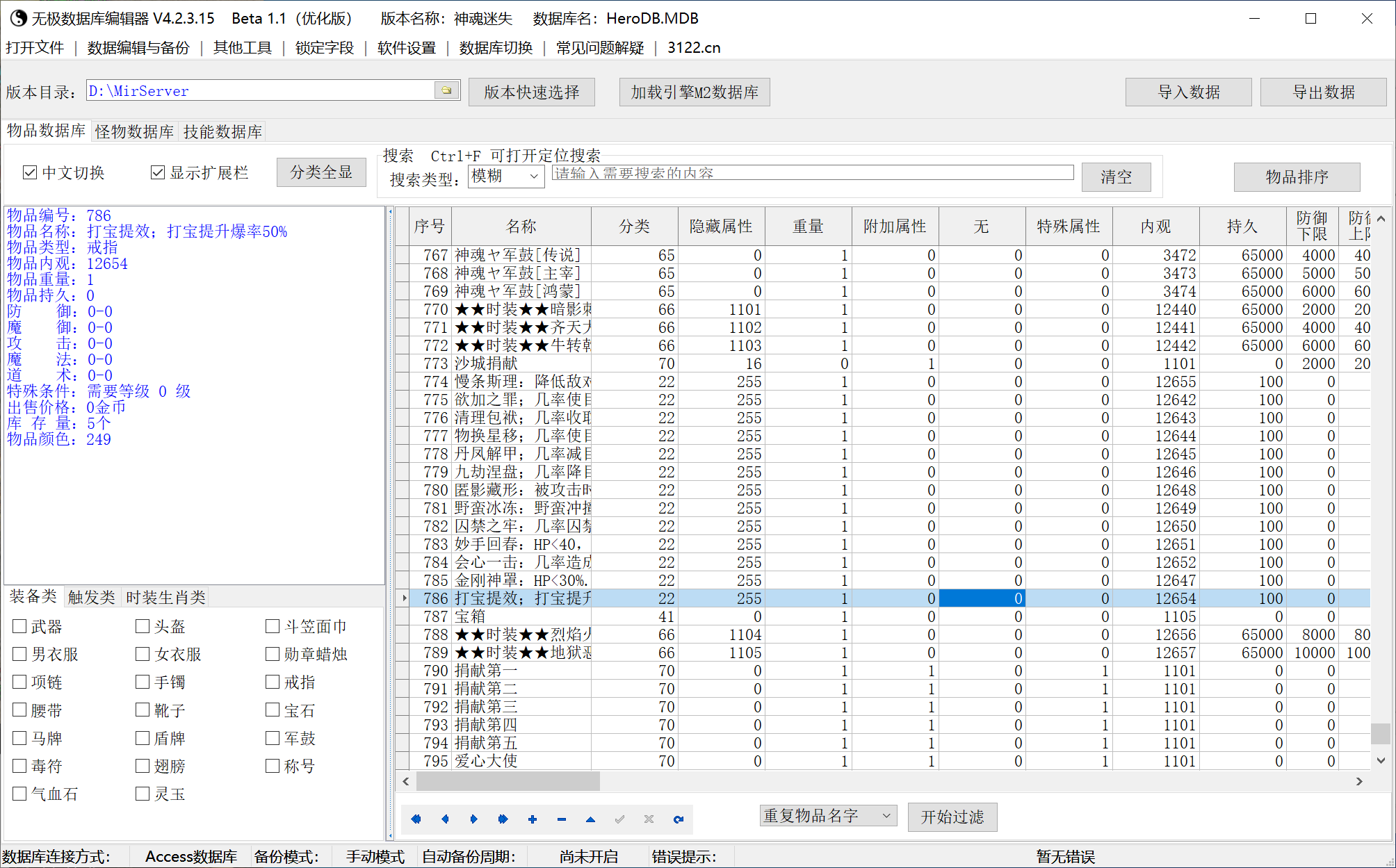The height and width of the screenshot is (868, 1396).
Task: Tick the 女衣服 checkbox
Action: tap(143, 654)
